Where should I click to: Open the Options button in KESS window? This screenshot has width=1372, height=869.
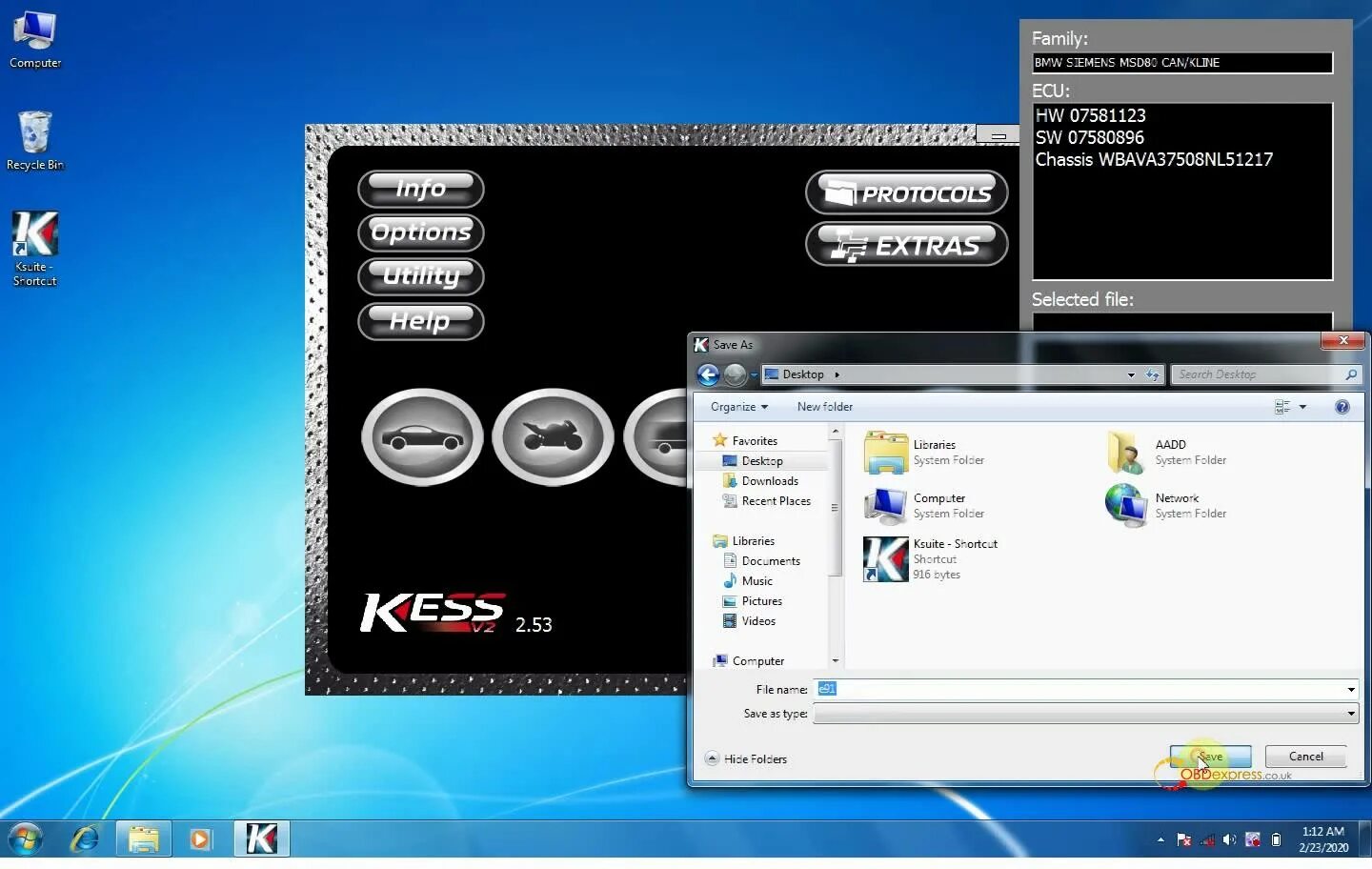(x=420, y=232)
